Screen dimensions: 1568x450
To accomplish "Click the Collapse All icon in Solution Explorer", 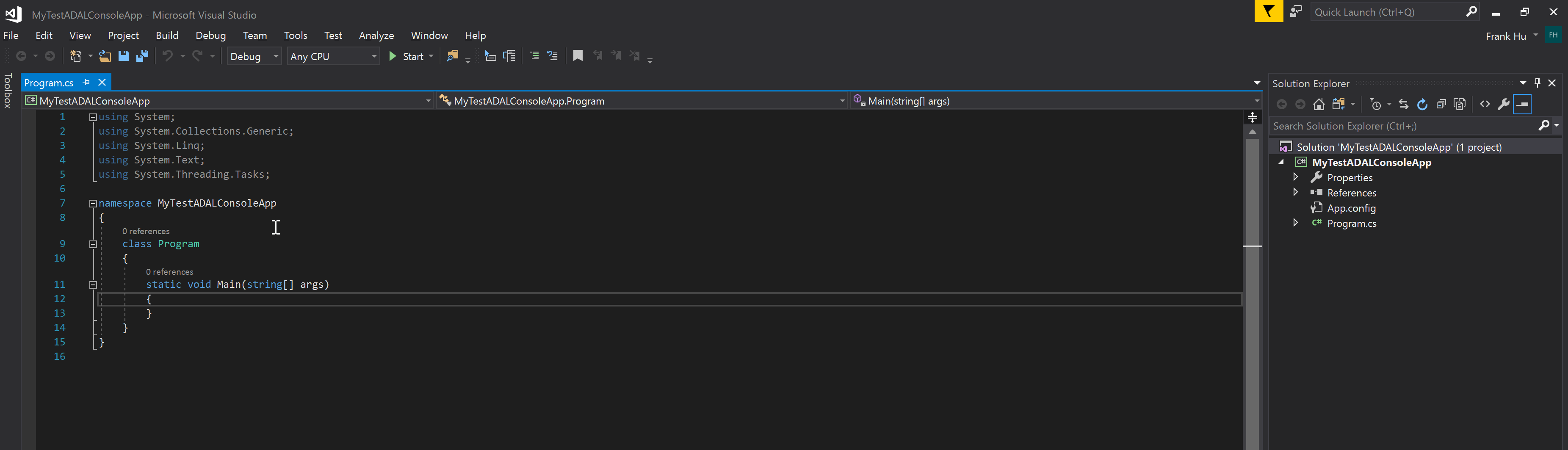I will click(x=1441, y=104).
